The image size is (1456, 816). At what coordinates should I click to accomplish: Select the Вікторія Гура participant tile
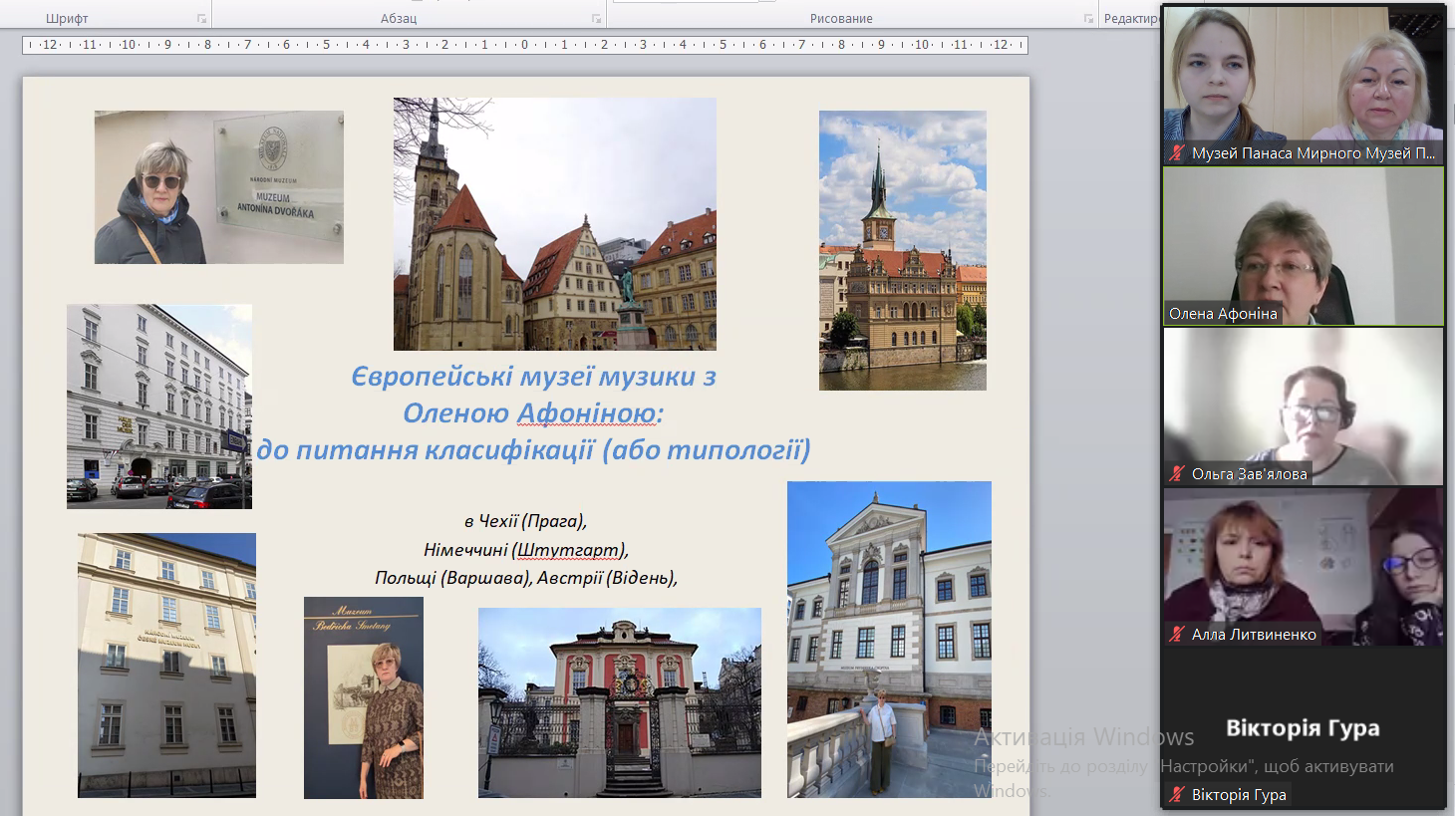(1303, 727)
